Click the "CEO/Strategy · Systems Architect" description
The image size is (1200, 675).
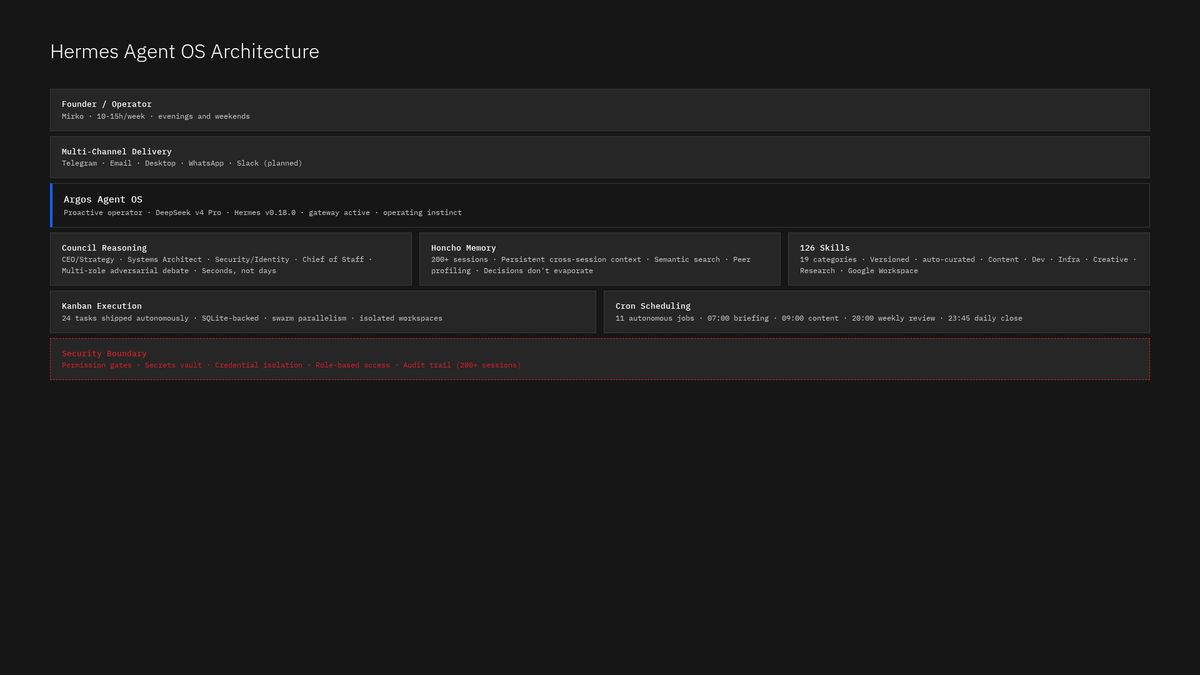217,265
